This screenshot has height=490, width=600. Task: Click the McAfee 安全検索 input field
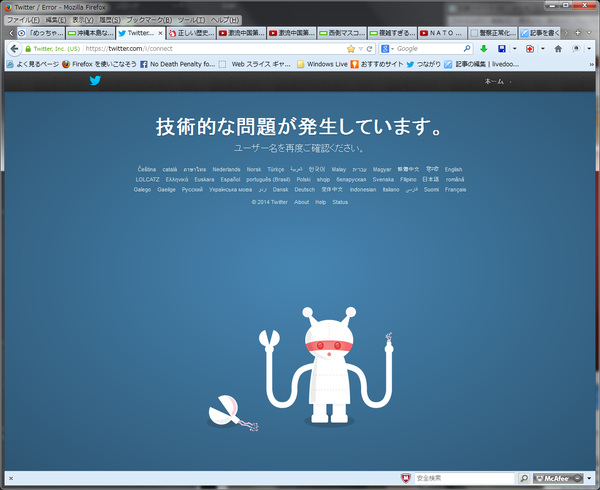click(464, 478)
